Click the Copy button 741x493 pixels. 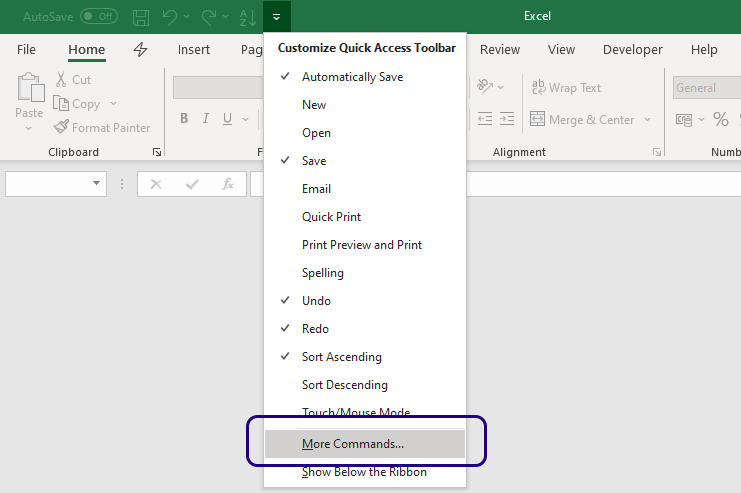(77, 104)
